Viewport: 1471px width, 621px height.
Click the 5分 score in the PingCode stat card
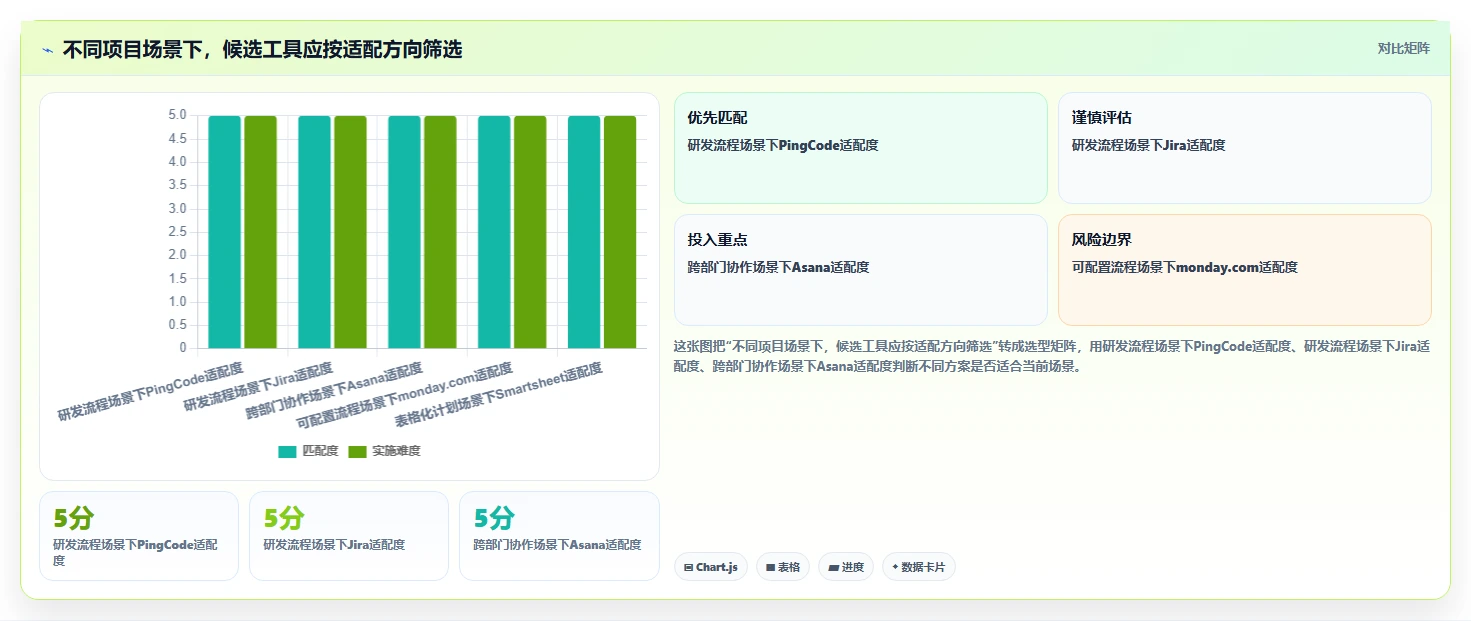click(x=73, y=518)
